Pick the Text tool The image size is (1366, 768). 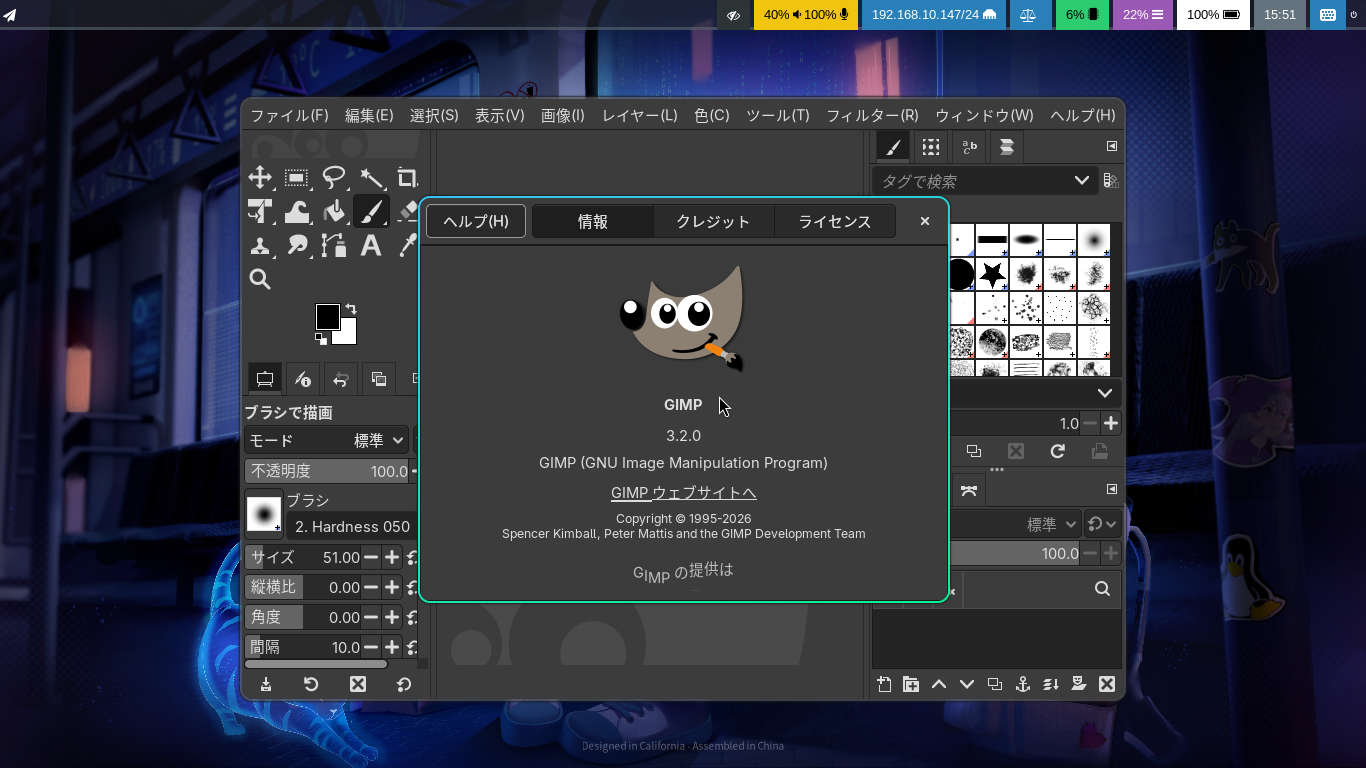[371, 245]
